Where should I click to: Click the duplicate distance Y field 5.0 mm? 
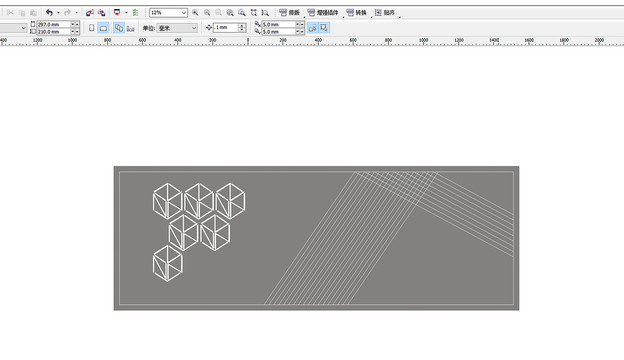(x=278, y=31)
